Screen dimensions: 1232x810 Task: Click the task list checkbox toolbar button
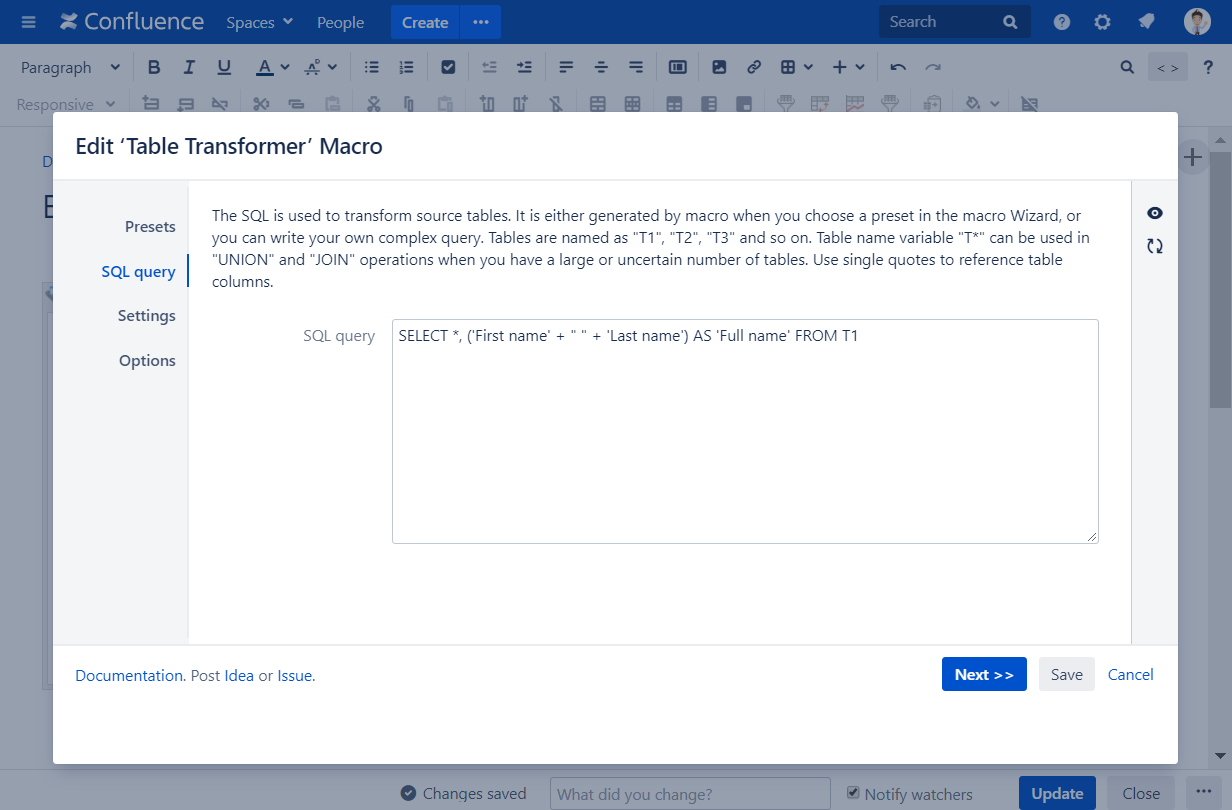click(448, 67)
